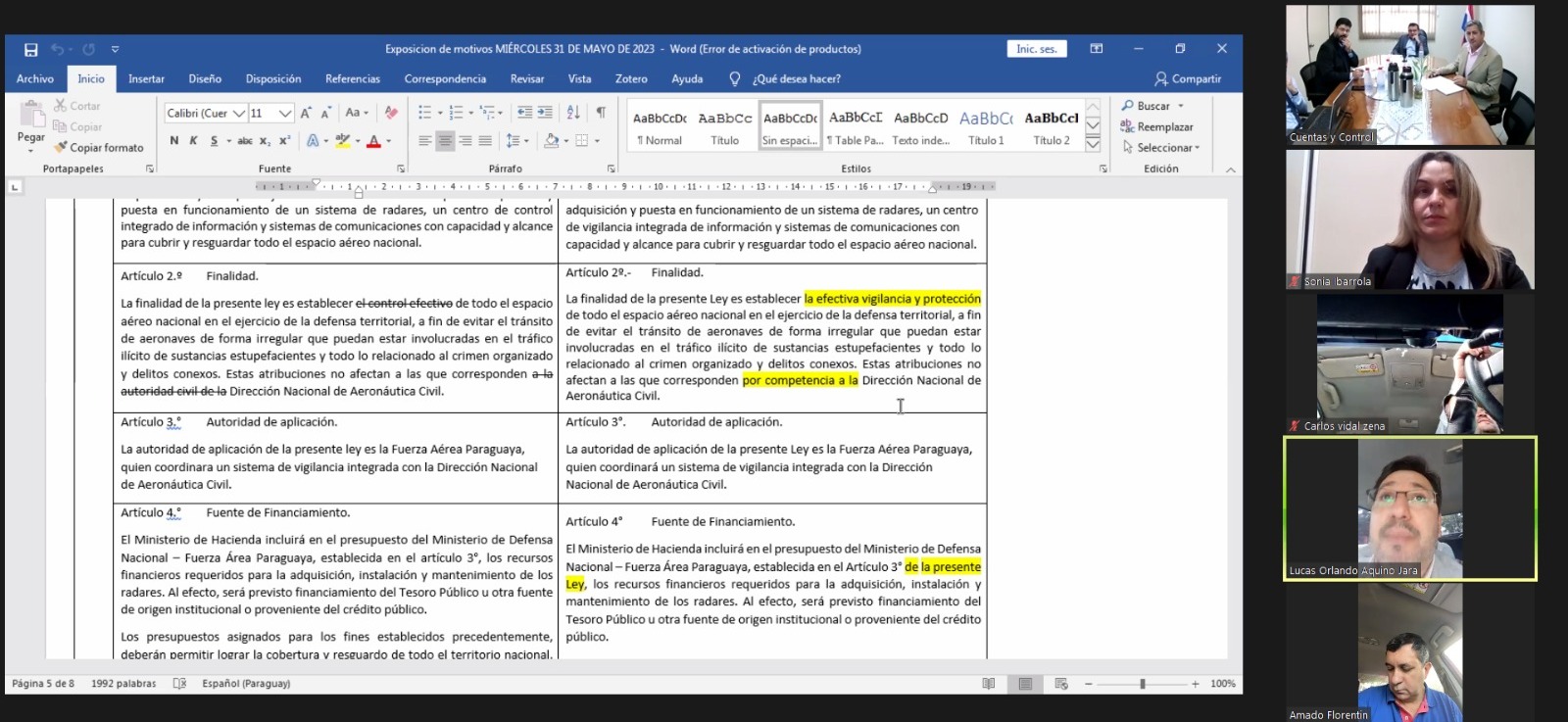This screenshot has height=722, width=1568.
Task: Toggle show paragraph marks pilcrow
Action: [x=601, y=113]
